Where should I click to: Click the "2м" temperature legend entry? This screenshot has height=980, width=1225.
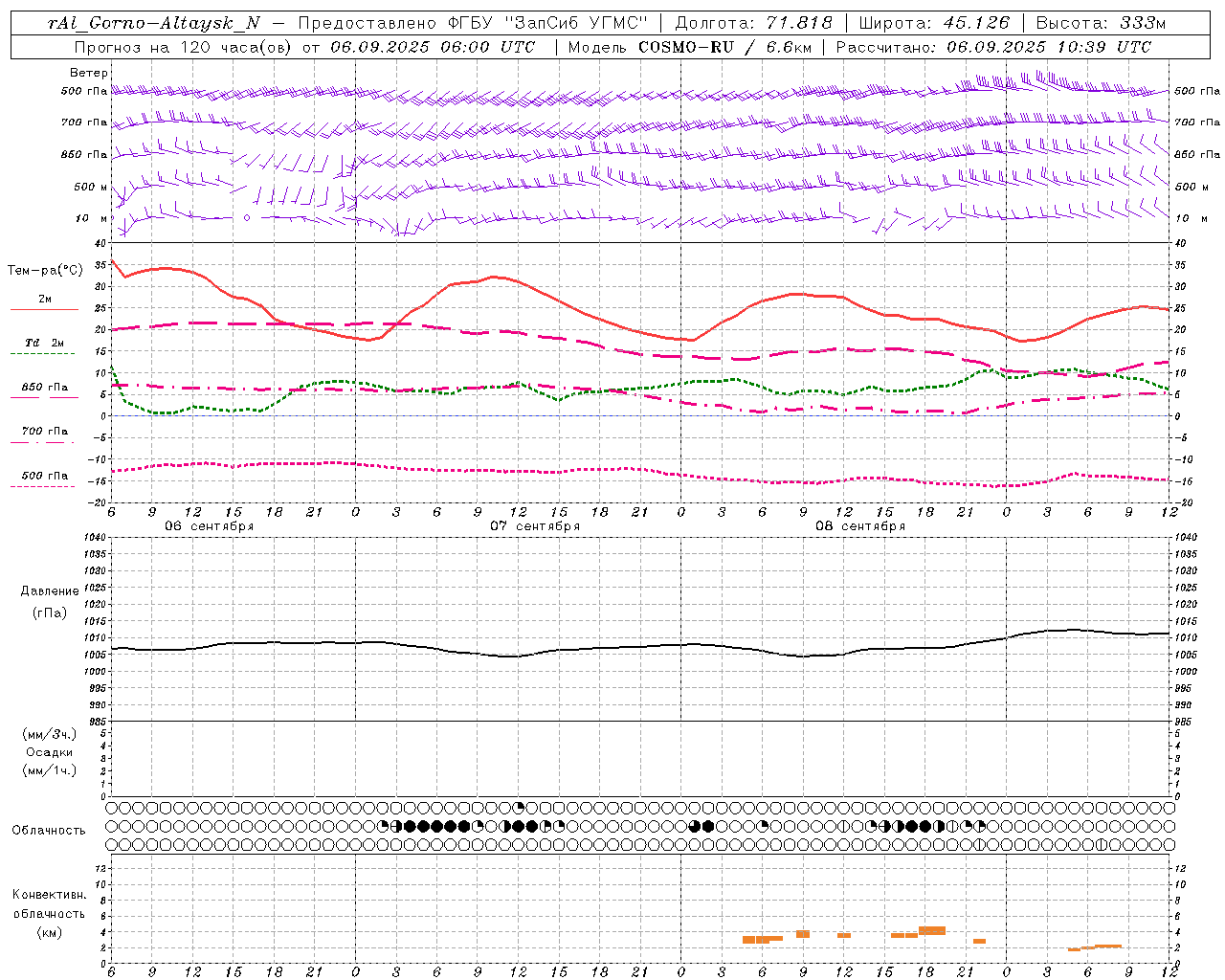click(45, 299)
